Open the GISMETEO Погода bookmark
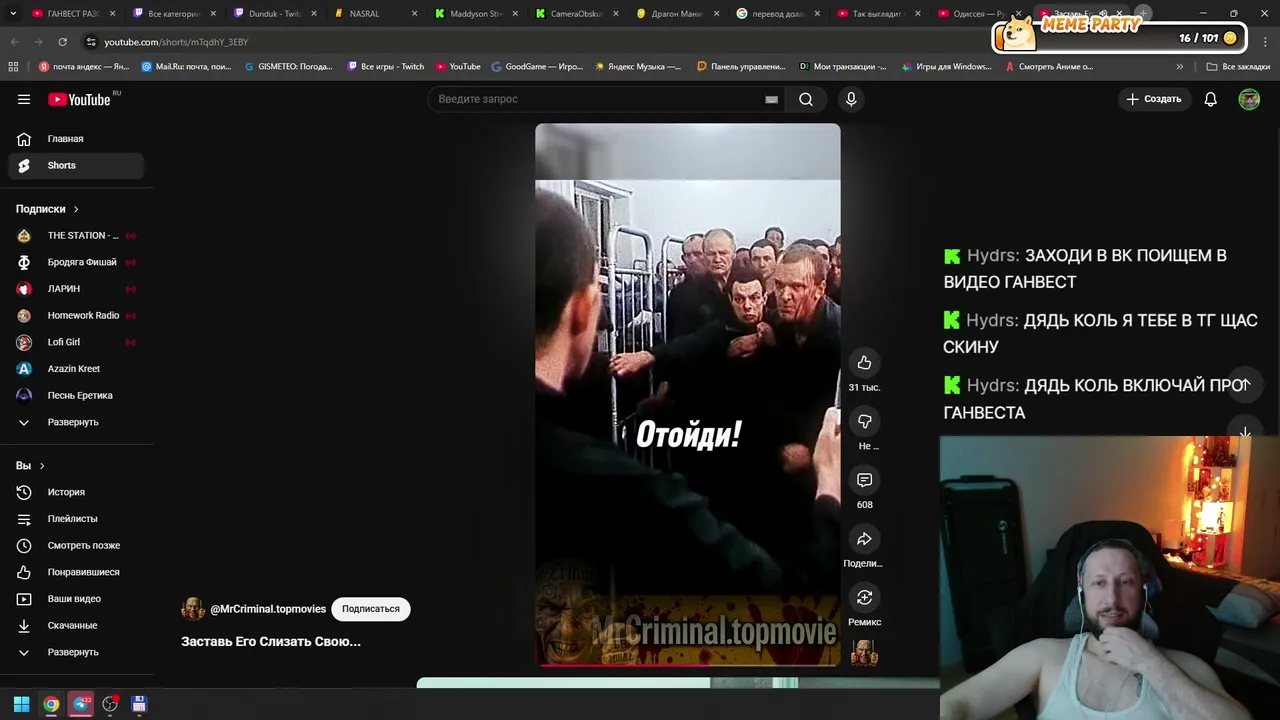The width and height of the screenshot is (1280, 720). (x=289, y=67)
